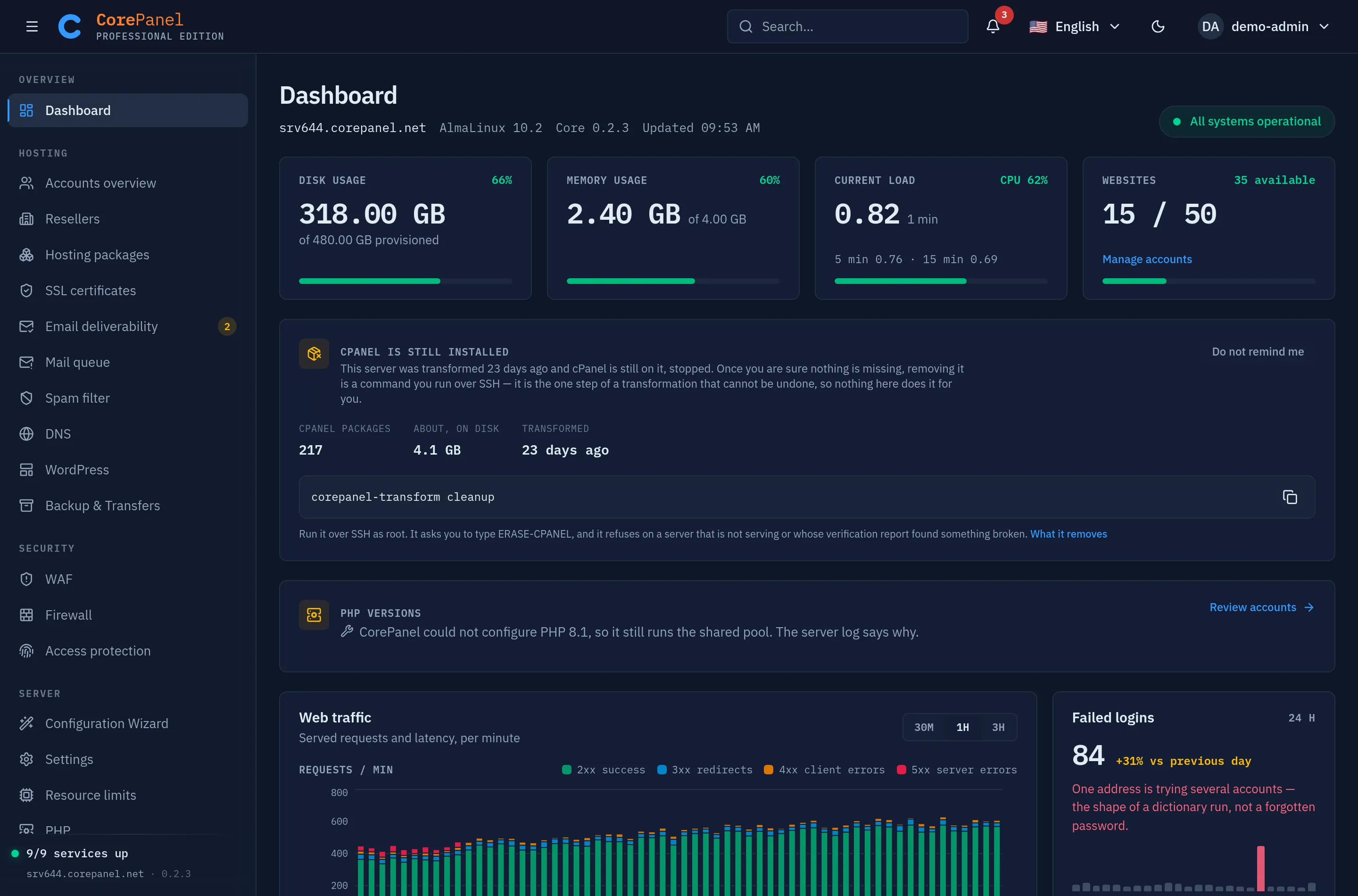The height and width of the screenshot is (896, 1358).
Task: Toggle 2xx success legend swatch
Action: tap(566, 770)
